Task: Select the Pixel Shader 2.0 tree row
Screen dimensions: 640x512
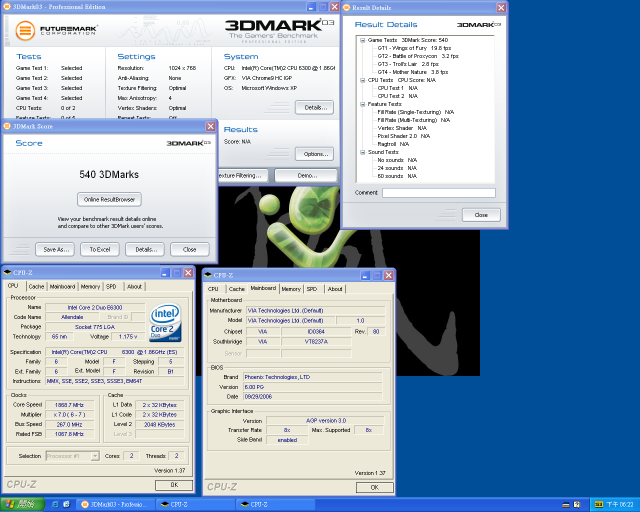Action: [x=404, y=136]
